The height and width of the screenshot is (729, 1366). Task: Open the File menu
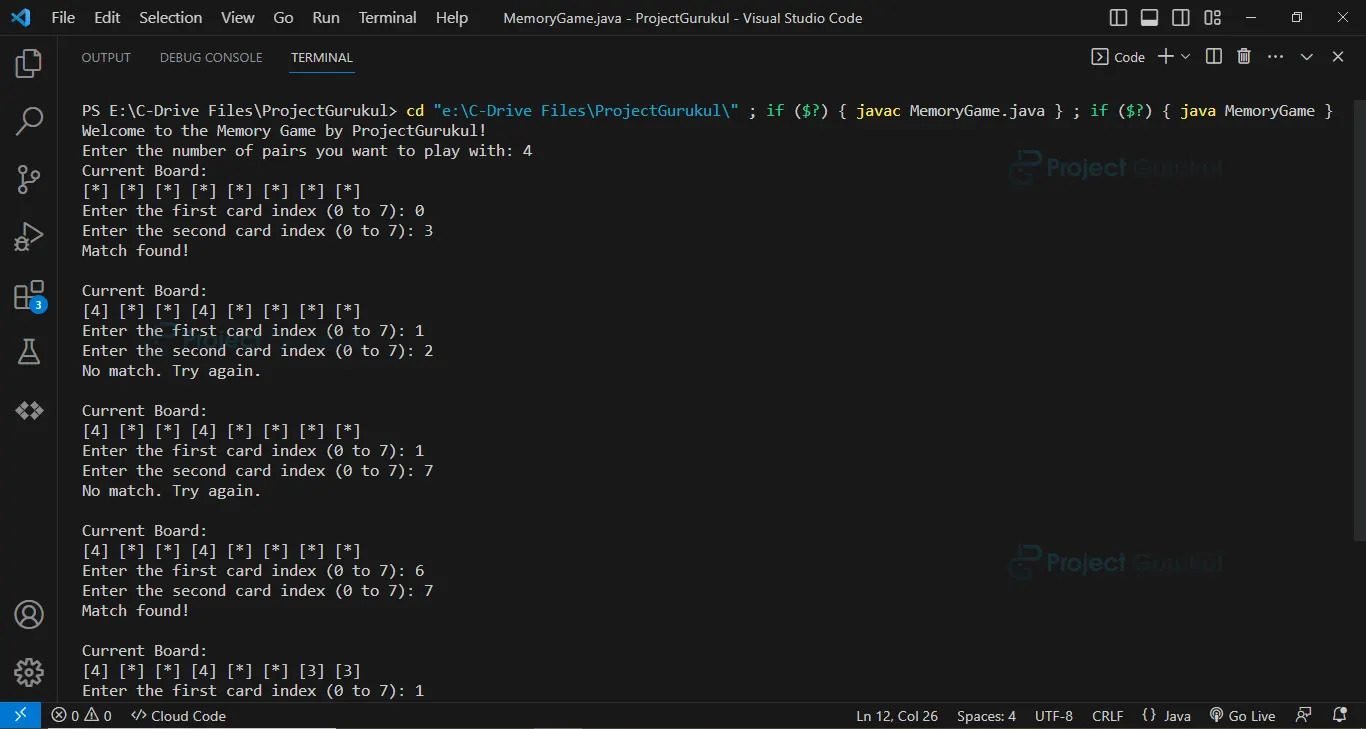coord(63,18)
